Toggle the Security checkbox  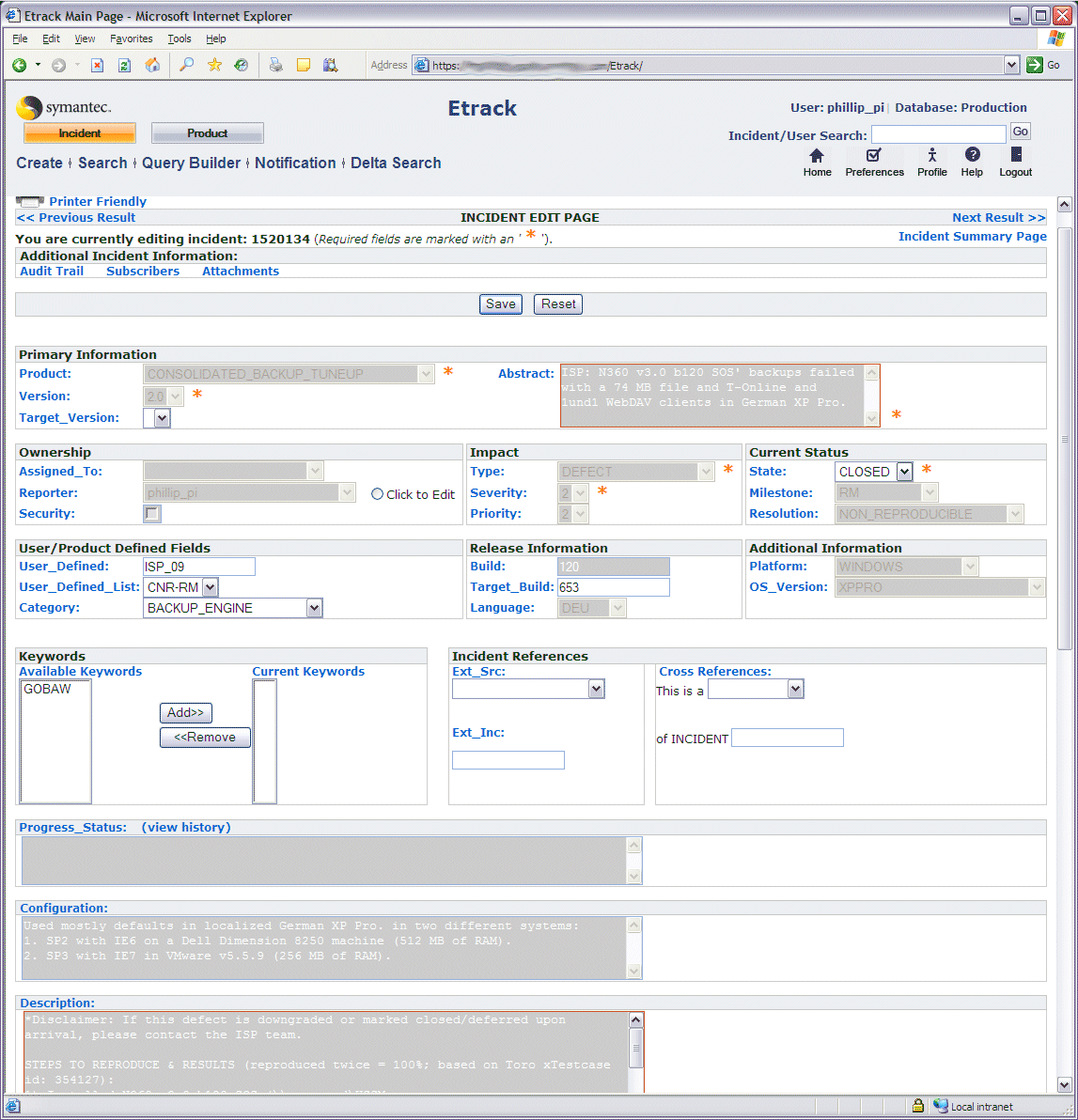(x=152, y=514)
